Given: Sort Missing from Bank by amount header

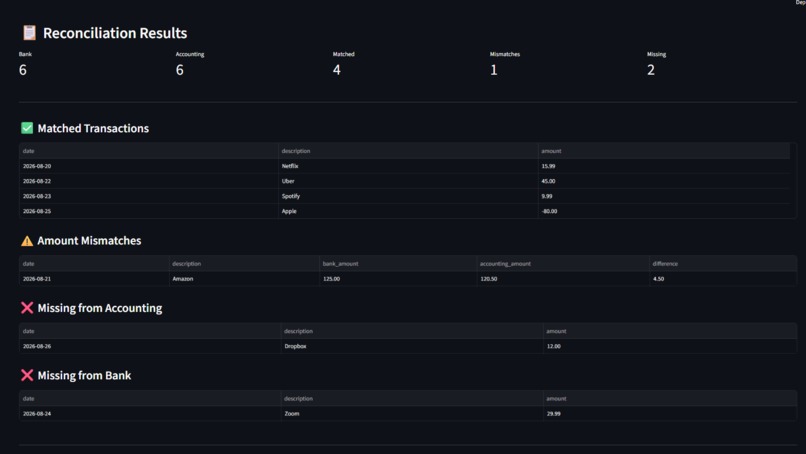Looking at the screenshot, I should (x=670, y=398).
